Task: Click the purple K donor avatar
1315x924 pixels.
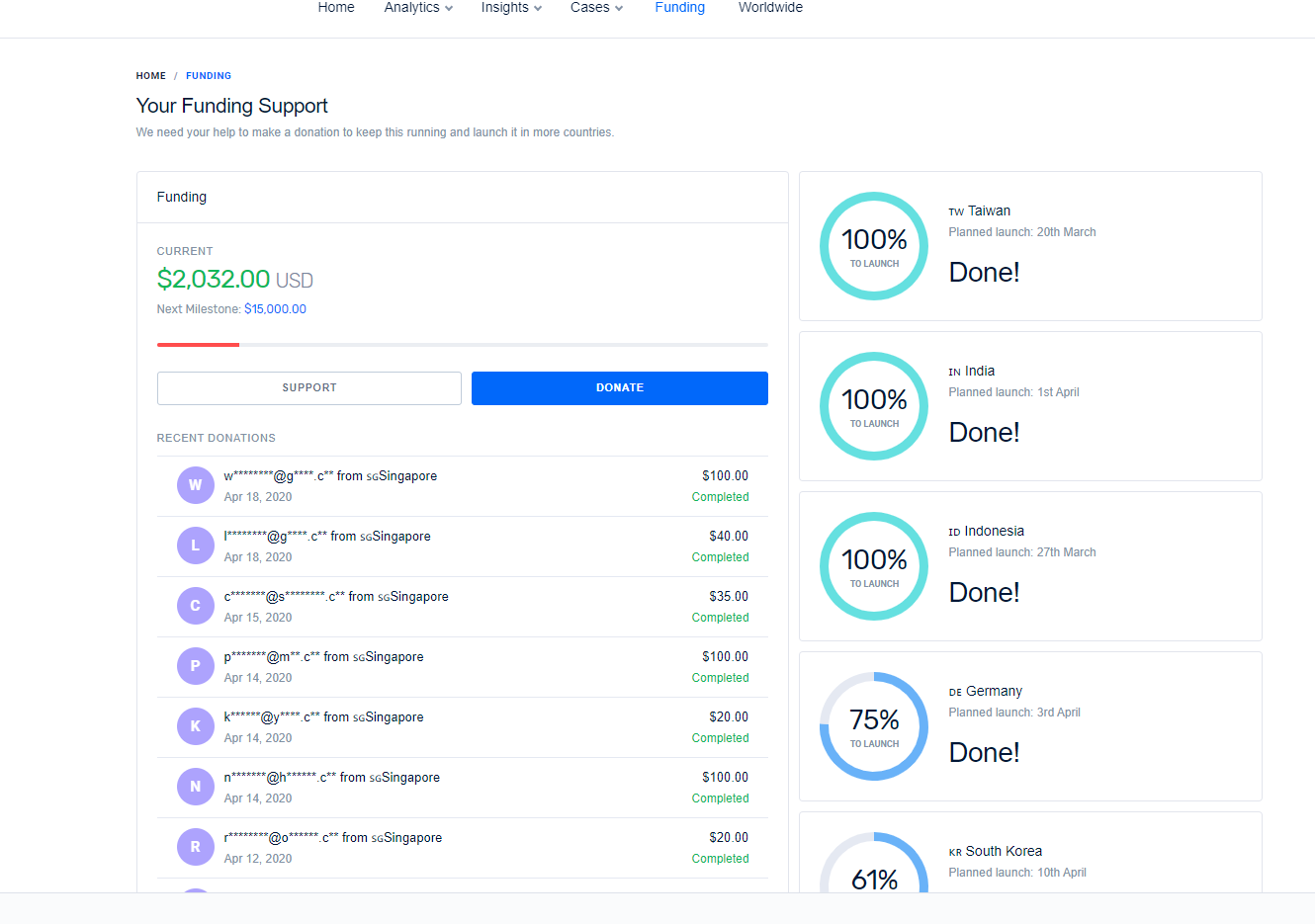Action: [x=195, y=726]
